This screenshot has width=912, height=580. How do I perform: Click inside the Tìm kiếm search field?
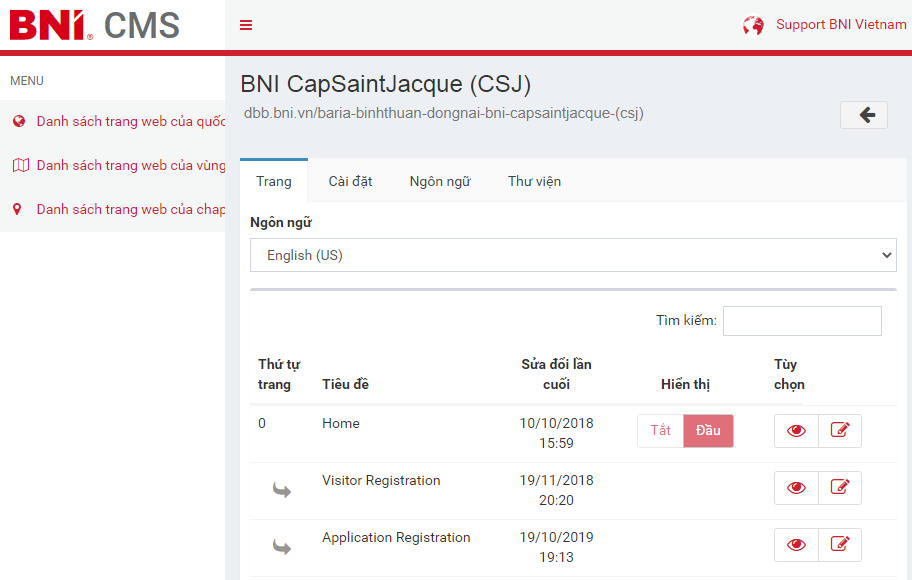click(x=802, y=321)
